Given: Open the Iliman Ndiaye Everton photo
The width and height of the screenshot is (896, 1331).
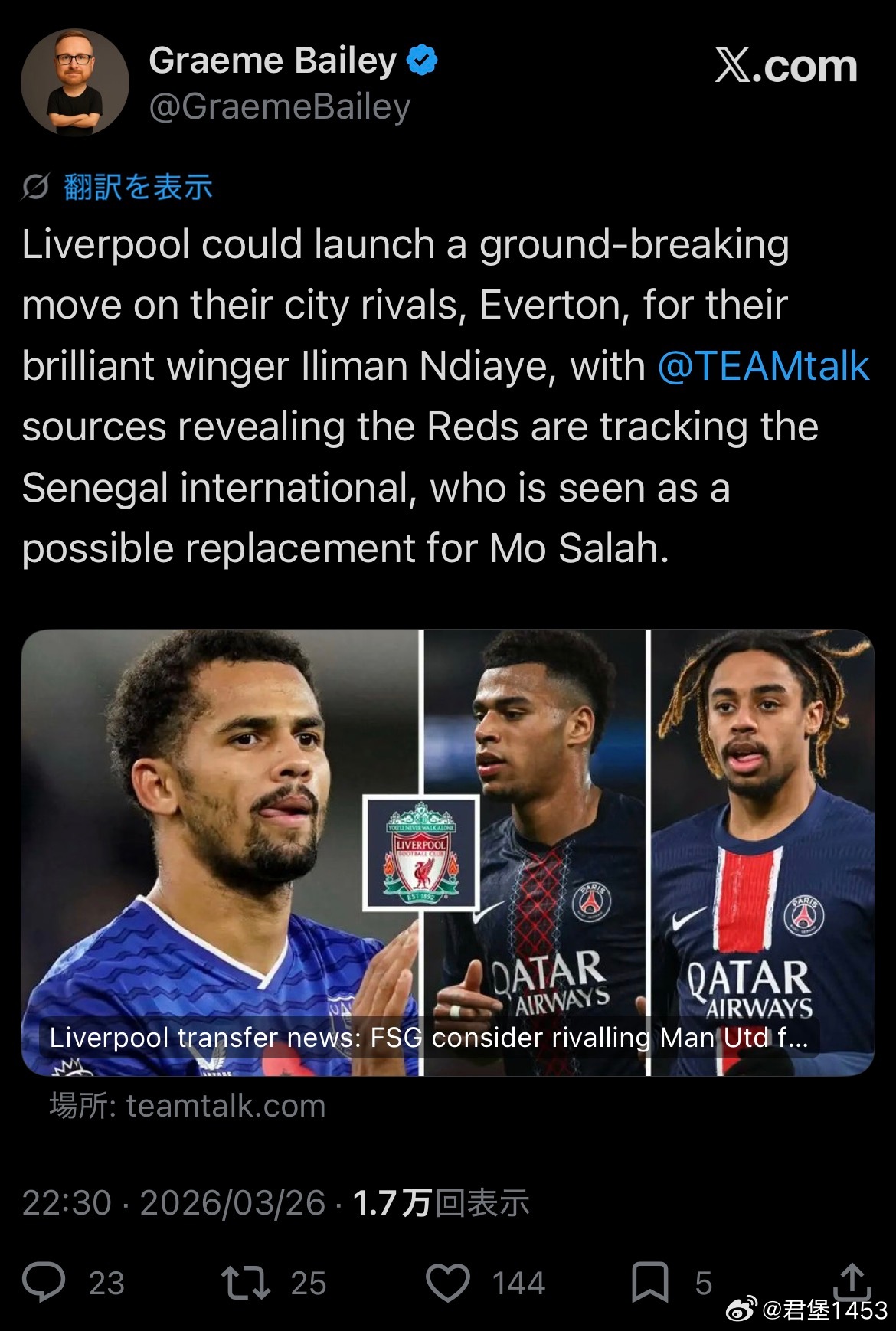Looking at the screenshot, I should tap(221, 852).
